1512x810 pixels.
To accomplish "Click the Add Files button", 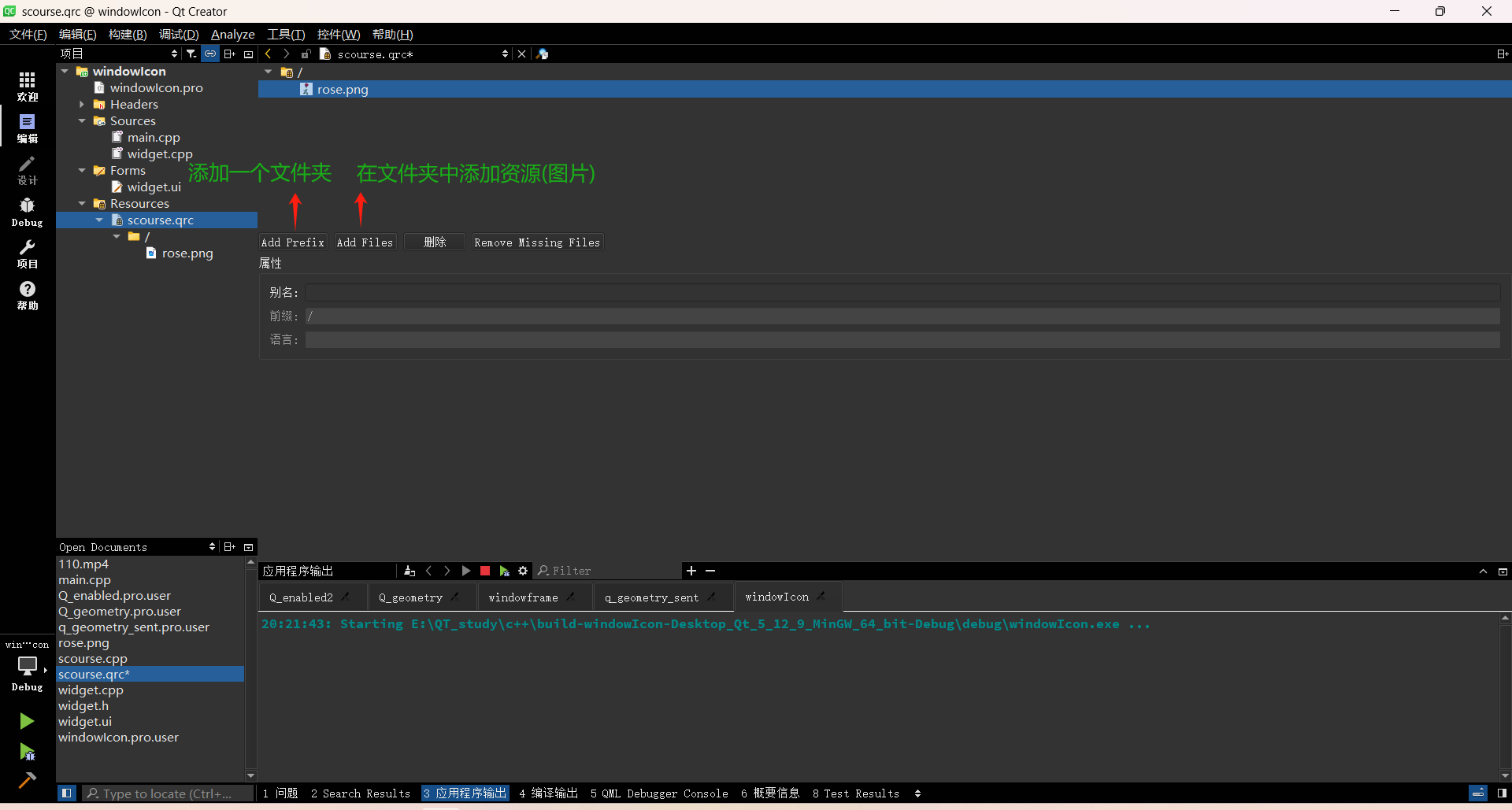I will click(x=365, y=242).
